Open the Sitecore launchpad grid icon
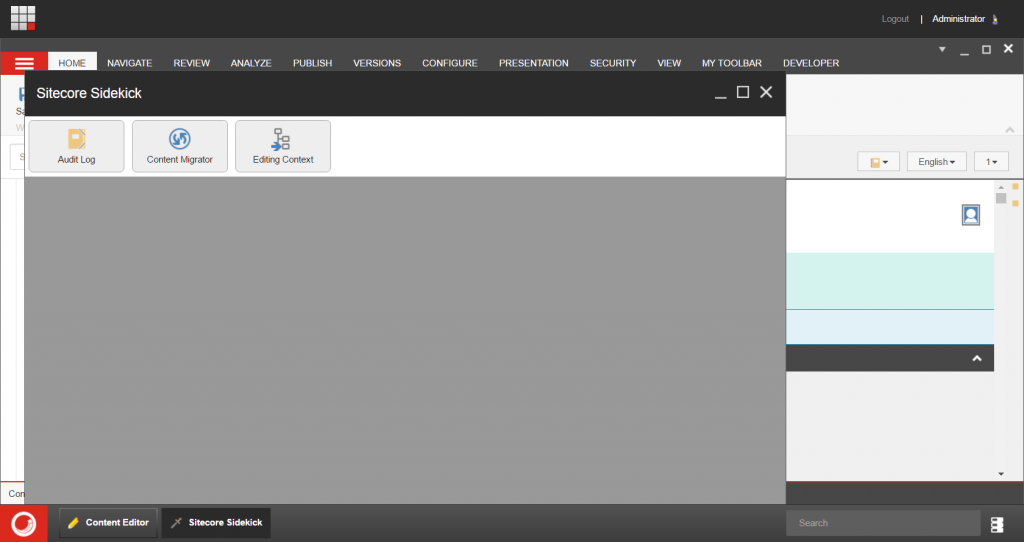The image size is (1024, 542). (23, 18)
